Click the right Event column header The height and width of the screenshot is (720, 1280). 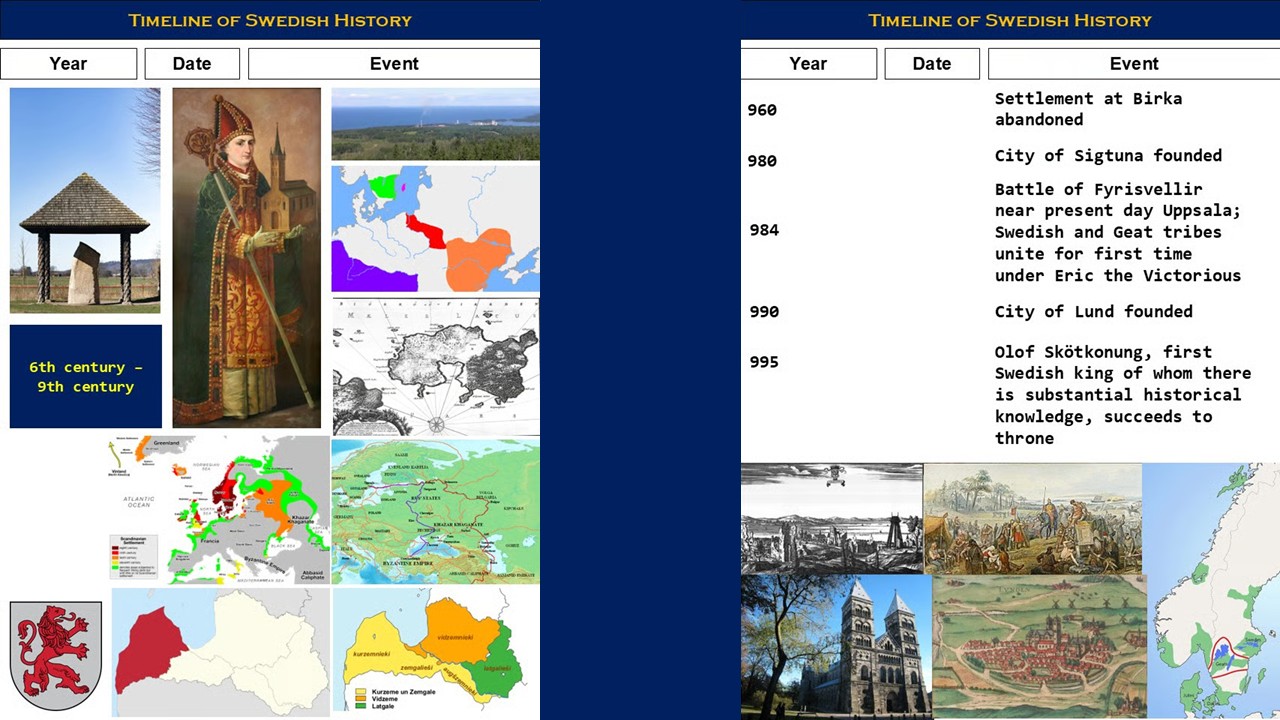tap(1134, 64)
